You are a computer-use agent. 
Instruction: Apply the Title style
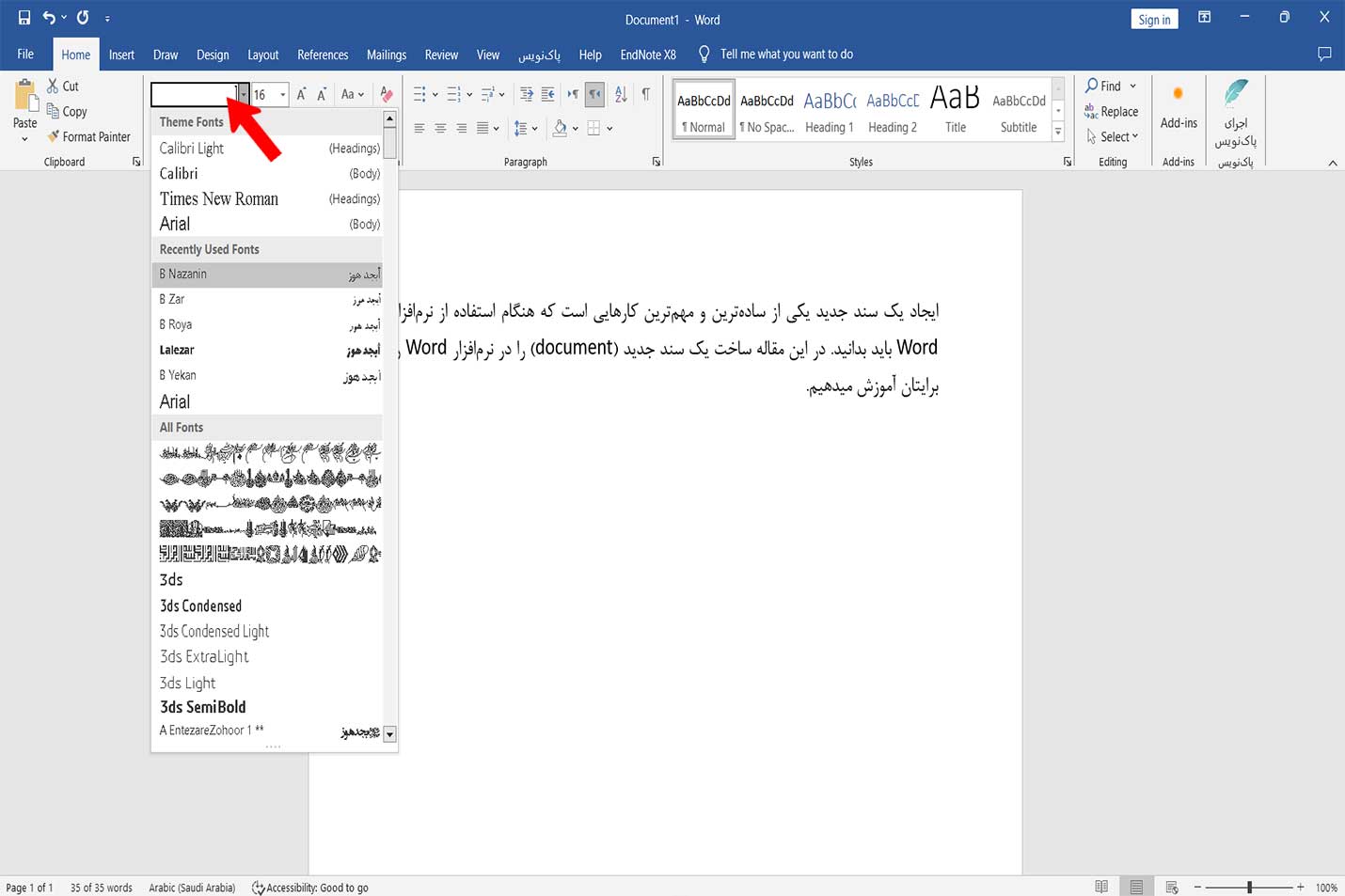(x=956, y=111)
